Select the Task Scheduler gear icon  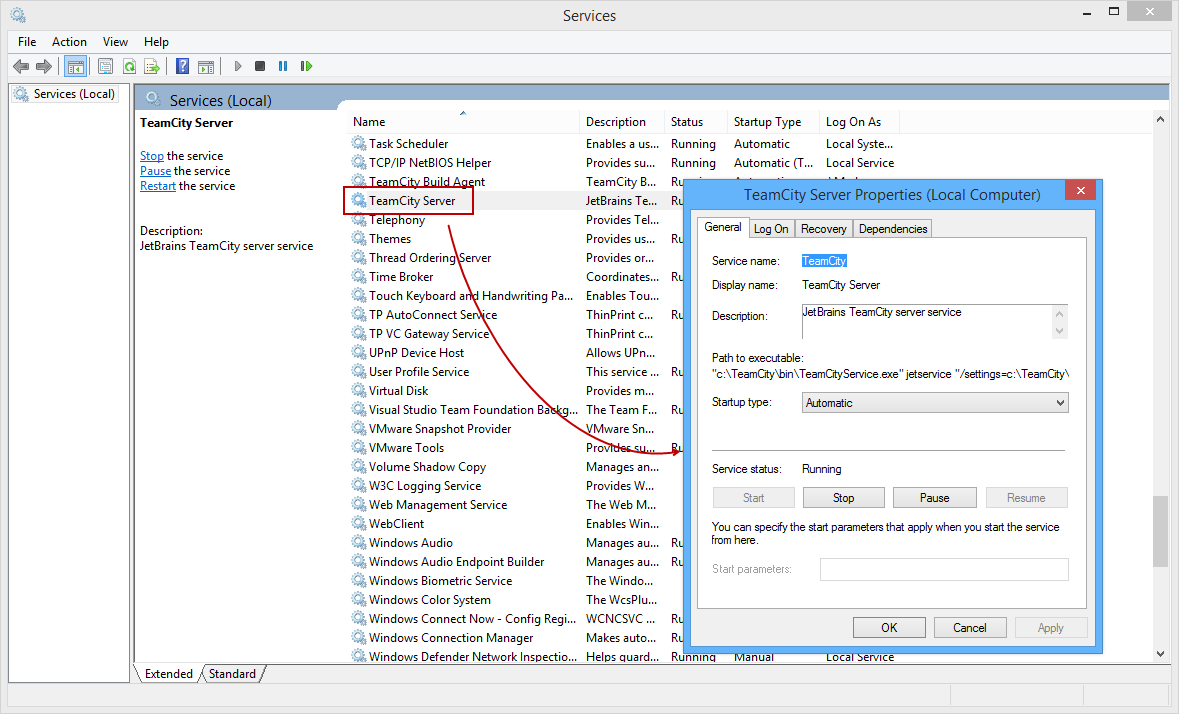pos(359,143)
